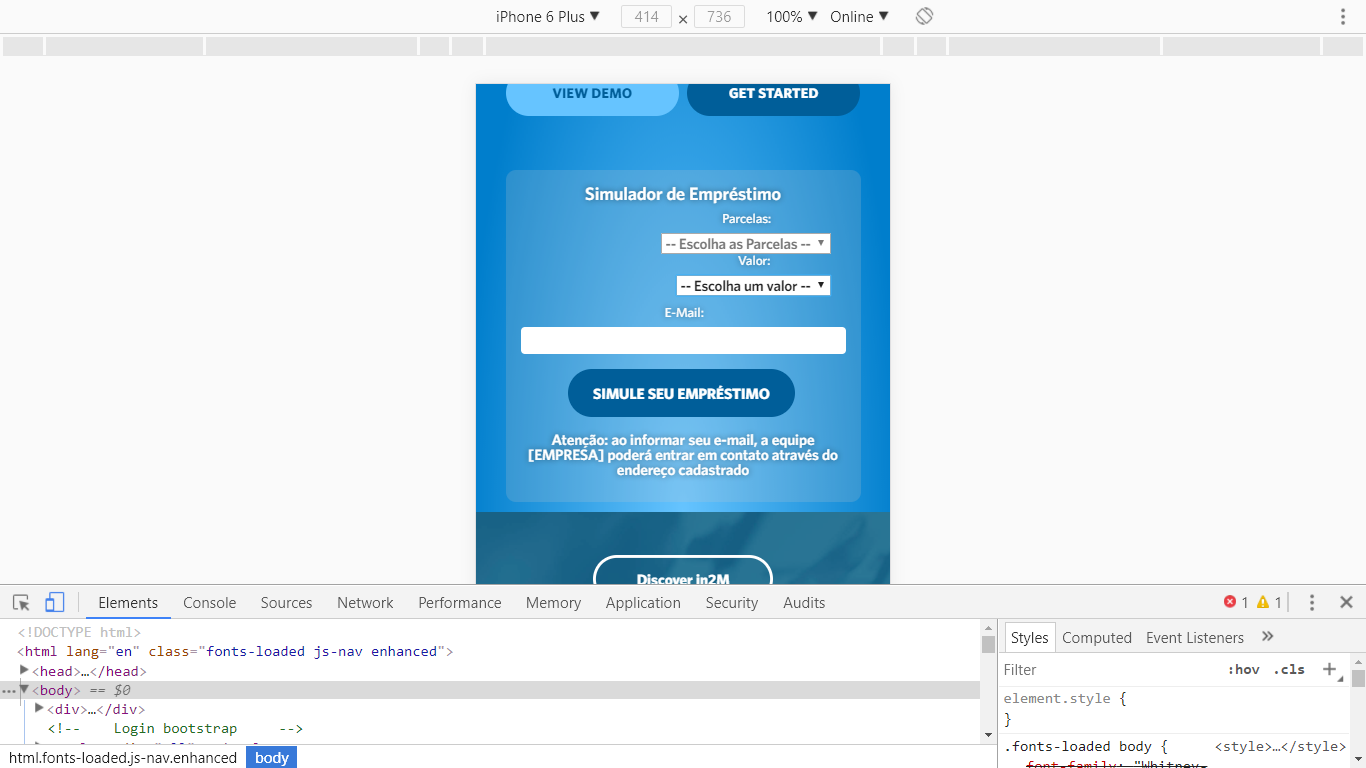Collapse the body element node

(x=24, y=689)
